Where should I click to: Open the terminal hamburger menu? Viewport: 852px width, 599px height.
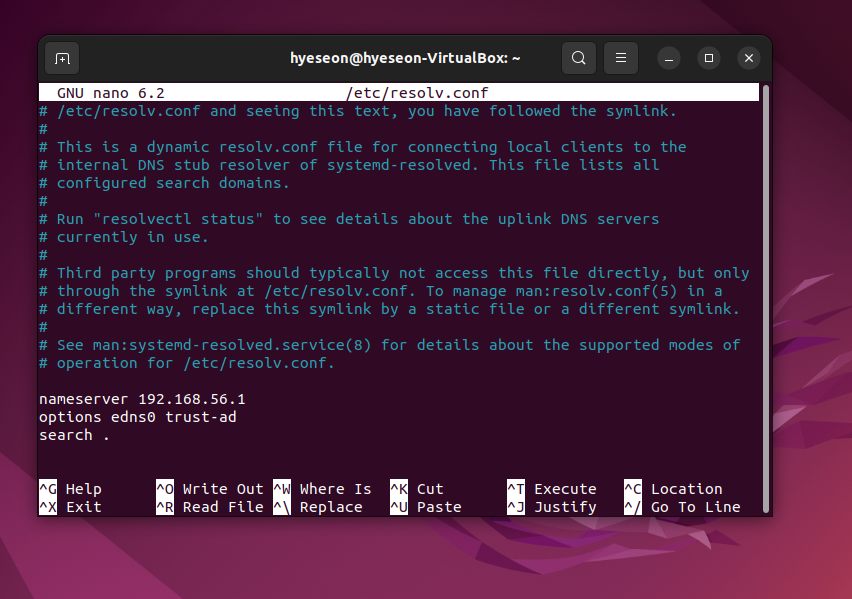621,58
